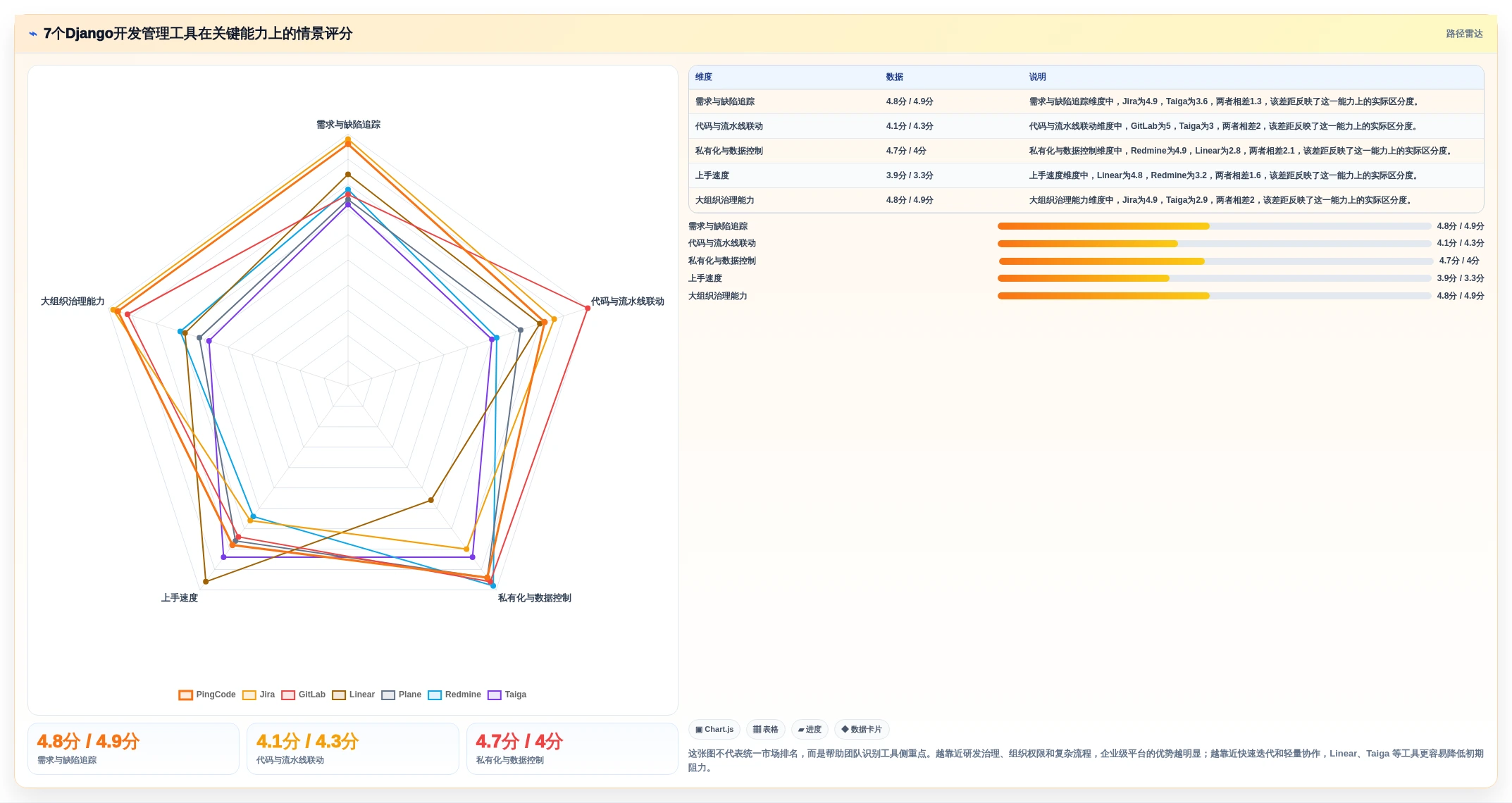Click GitLab's red point on 代码与流水线联动 axis

click(588, 308)
